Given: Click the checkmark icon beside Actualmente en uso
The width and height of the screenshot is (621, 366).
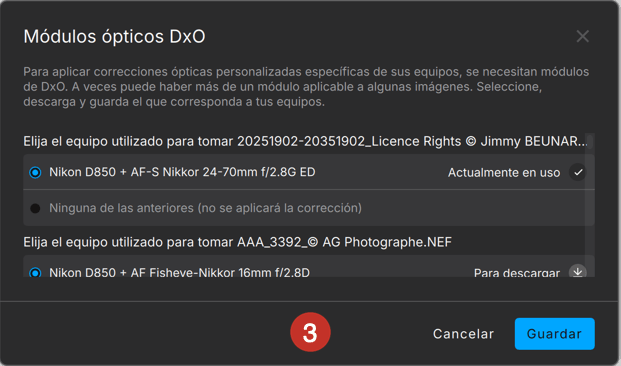Looking at the screenshot, I should click(578, 172).
